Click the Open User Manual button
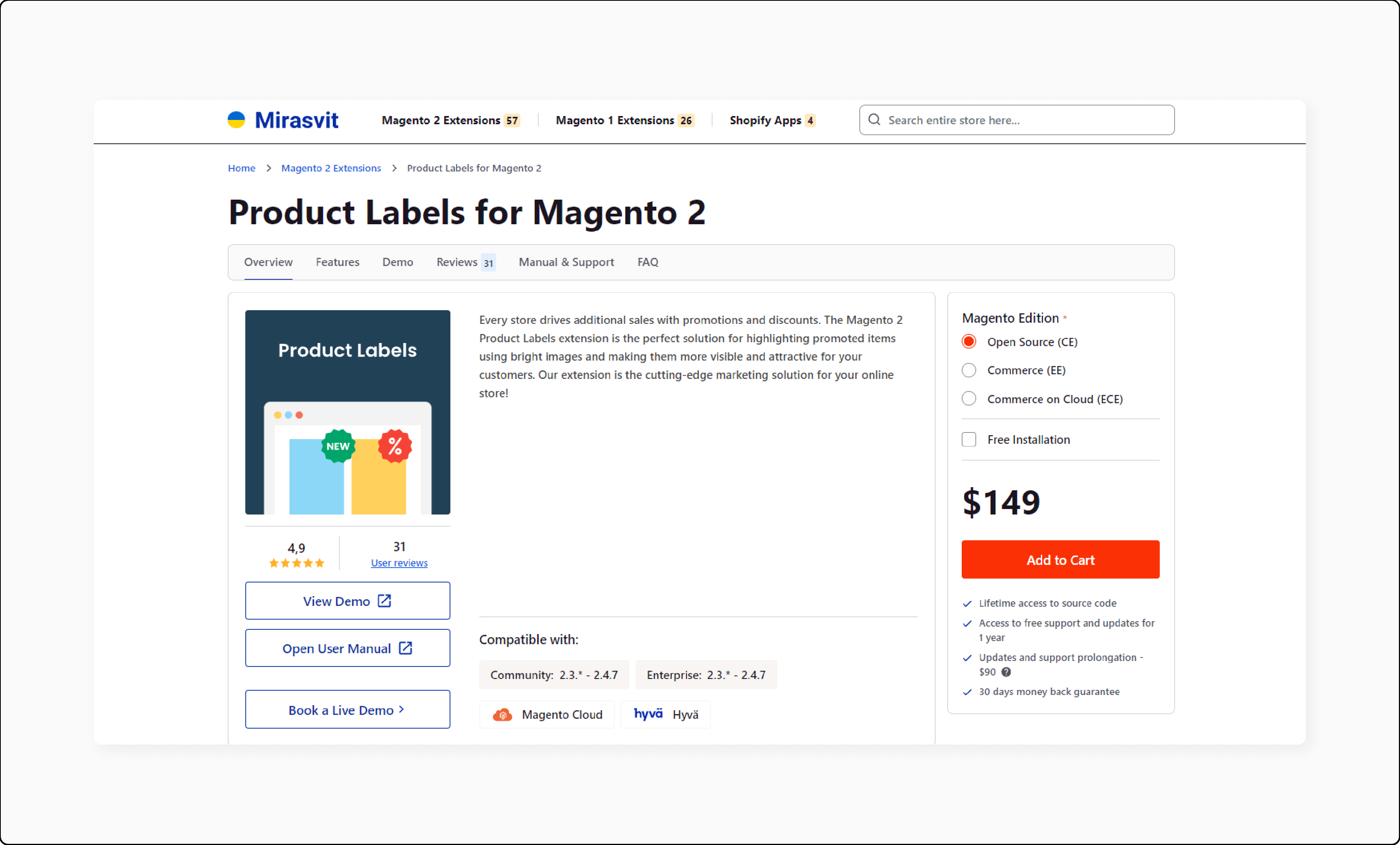The image size is (1400, 845). click(x=347, y=648)
